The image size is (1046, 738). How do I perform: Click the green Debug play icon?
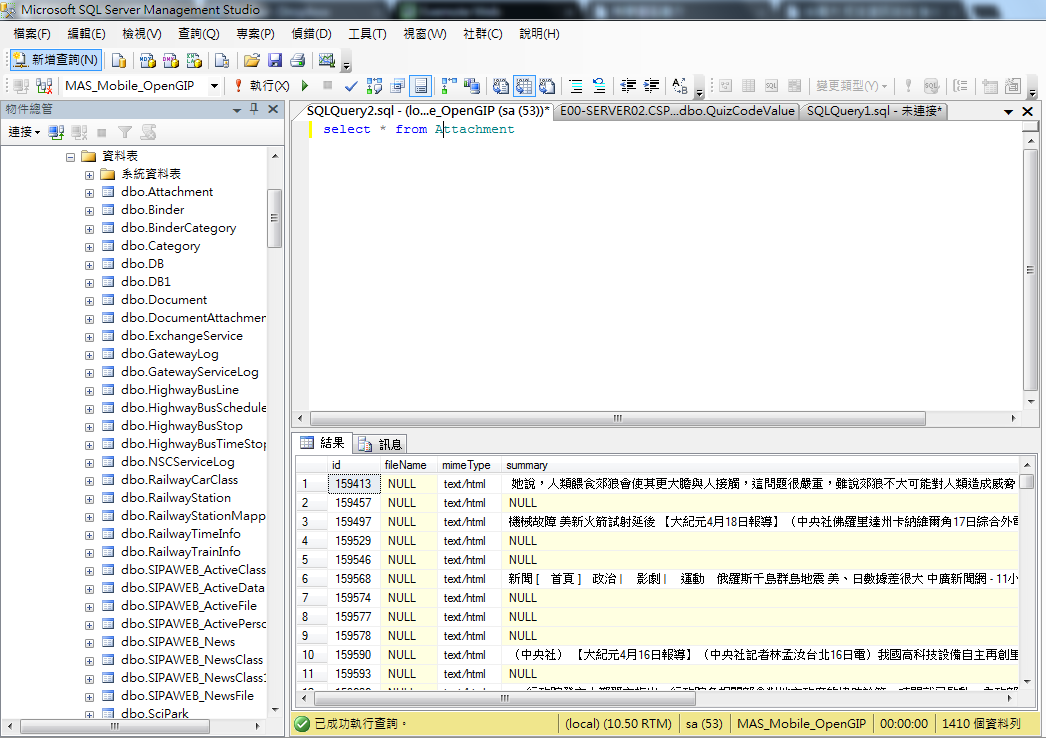coord(305,86)
